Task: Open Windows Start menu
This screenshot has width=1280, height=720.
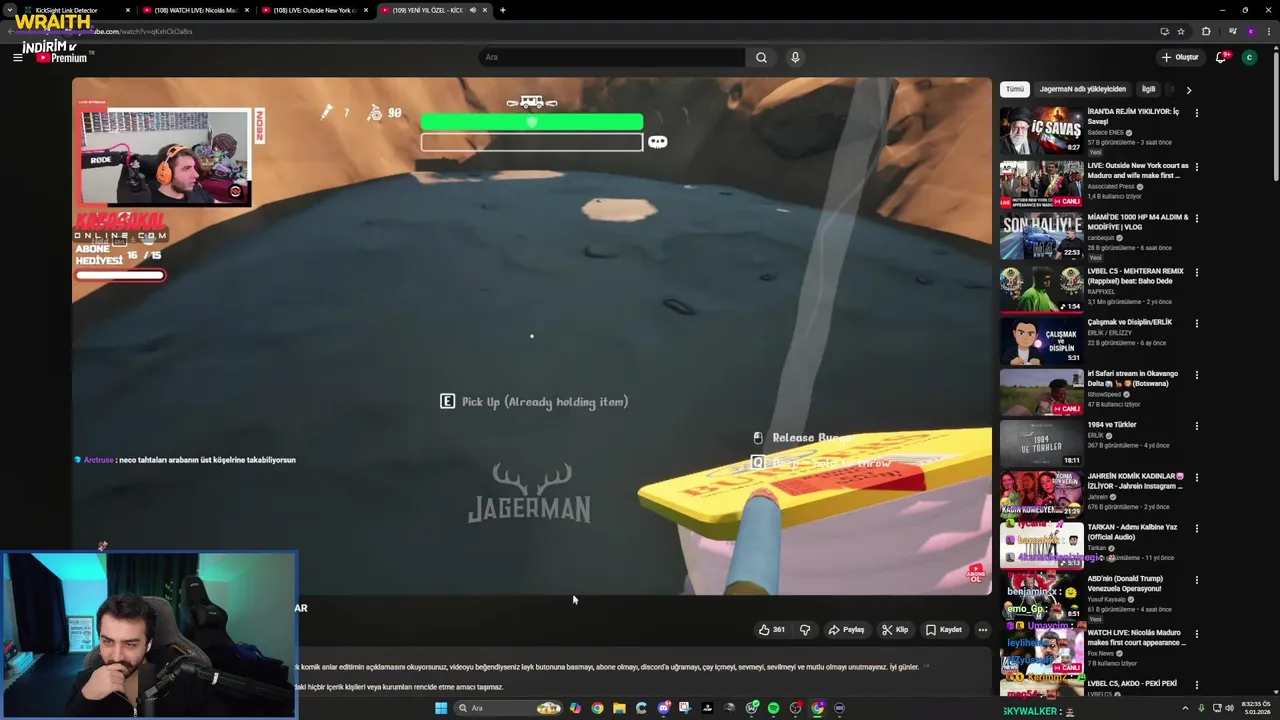Action: click(x=441, y=708)
